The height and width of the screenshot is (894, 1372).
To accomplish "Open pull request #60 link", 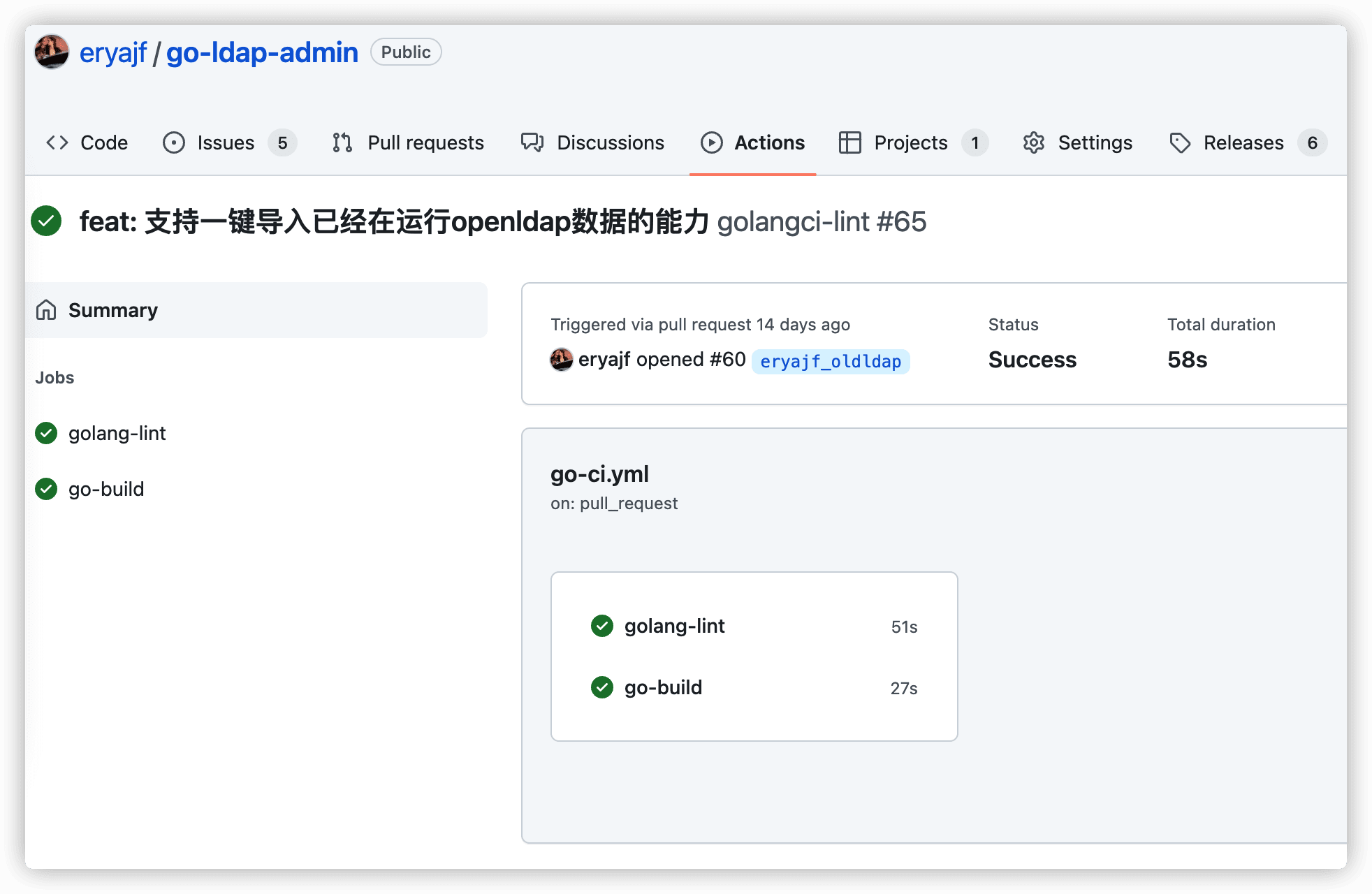I will 727,360.
